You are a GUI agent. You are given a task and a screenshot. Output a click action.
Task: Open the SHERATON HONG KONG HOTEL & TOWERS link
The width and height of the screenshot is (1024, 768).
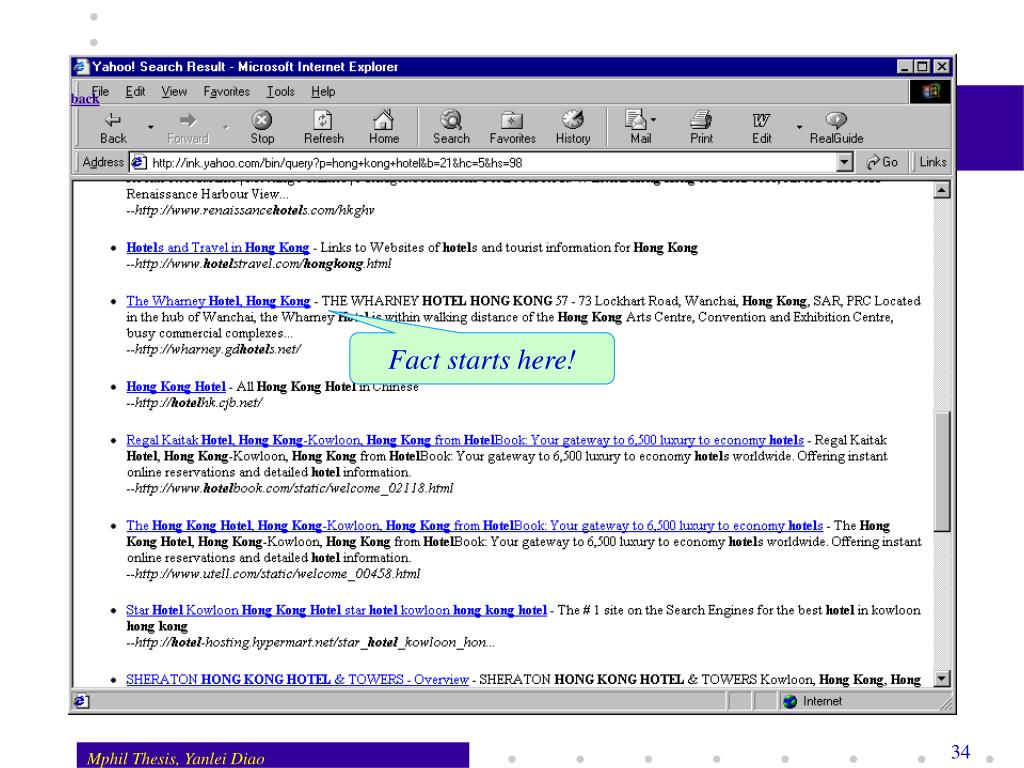tap(297, 679)
